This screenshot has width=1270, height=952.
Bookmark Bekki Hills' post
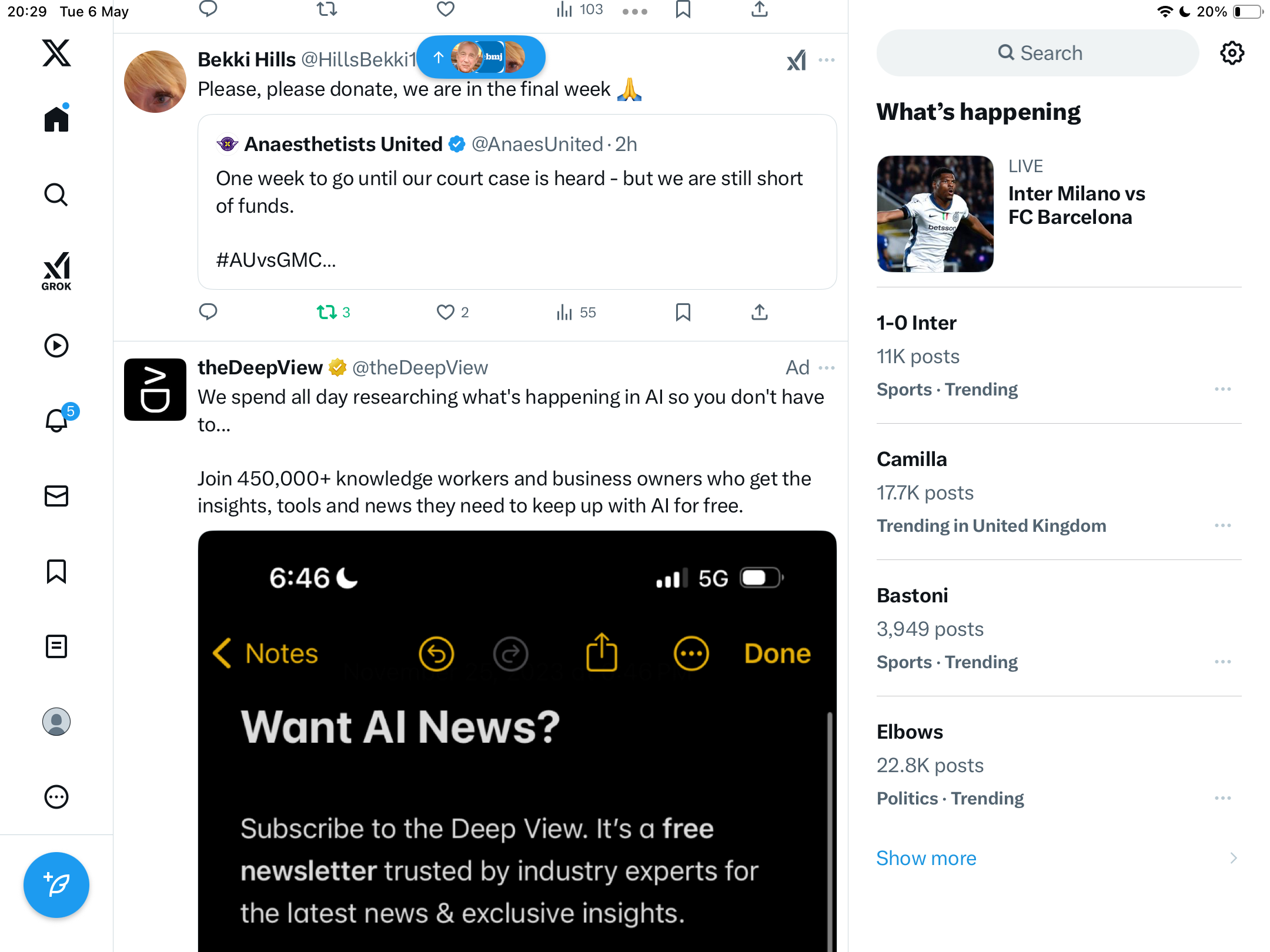683,312
